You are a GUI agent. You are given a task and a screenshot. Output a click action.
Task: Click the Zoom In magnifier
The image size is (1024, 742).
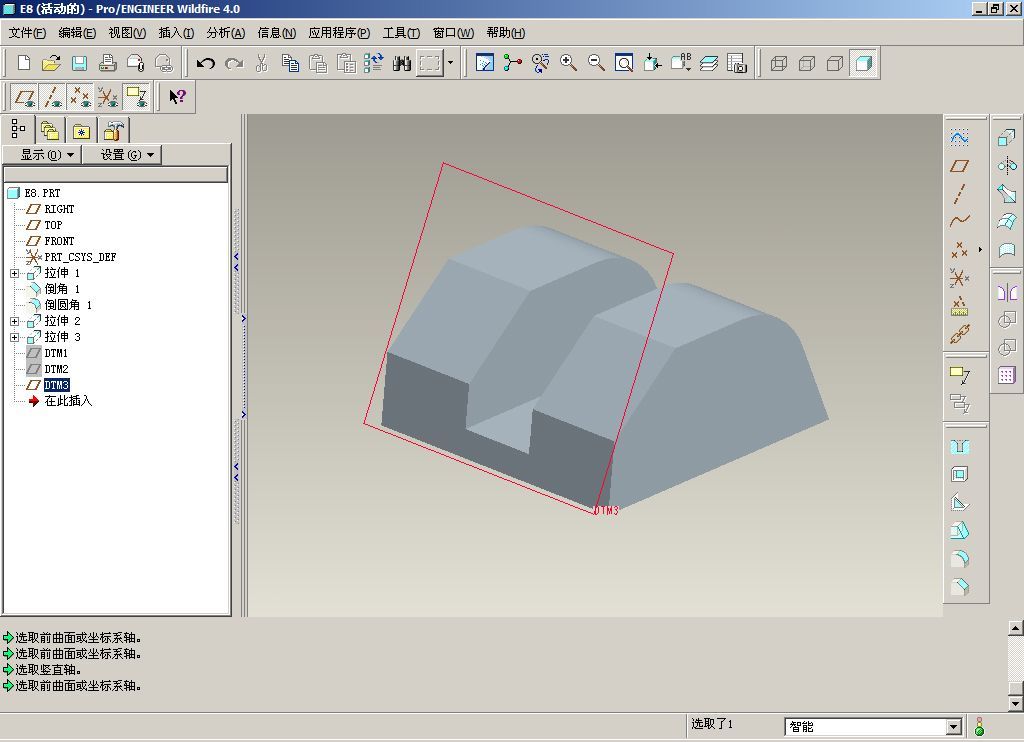coord(568,63)
